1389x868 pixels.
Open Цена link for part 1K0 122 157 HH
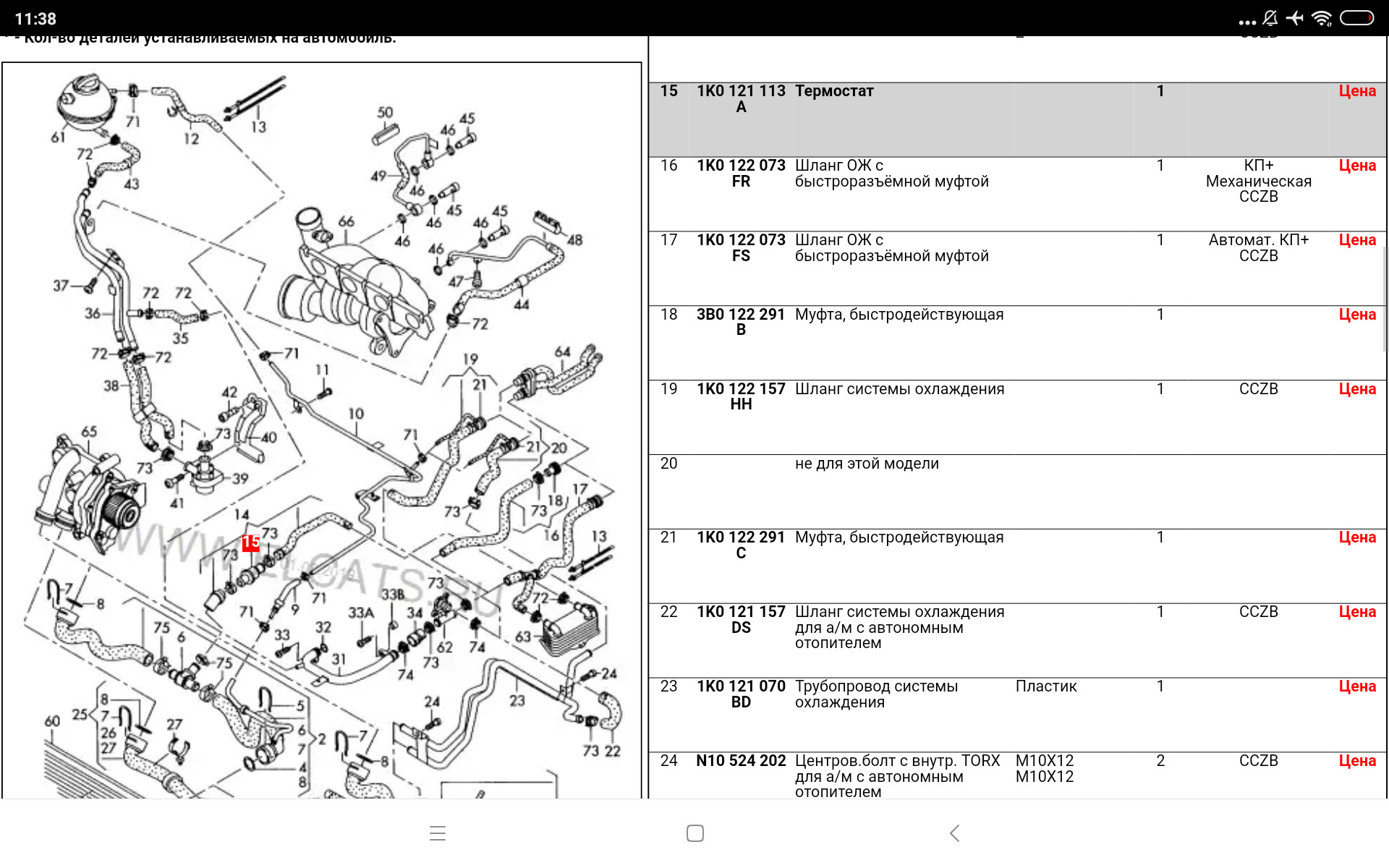coord(1357,389)
